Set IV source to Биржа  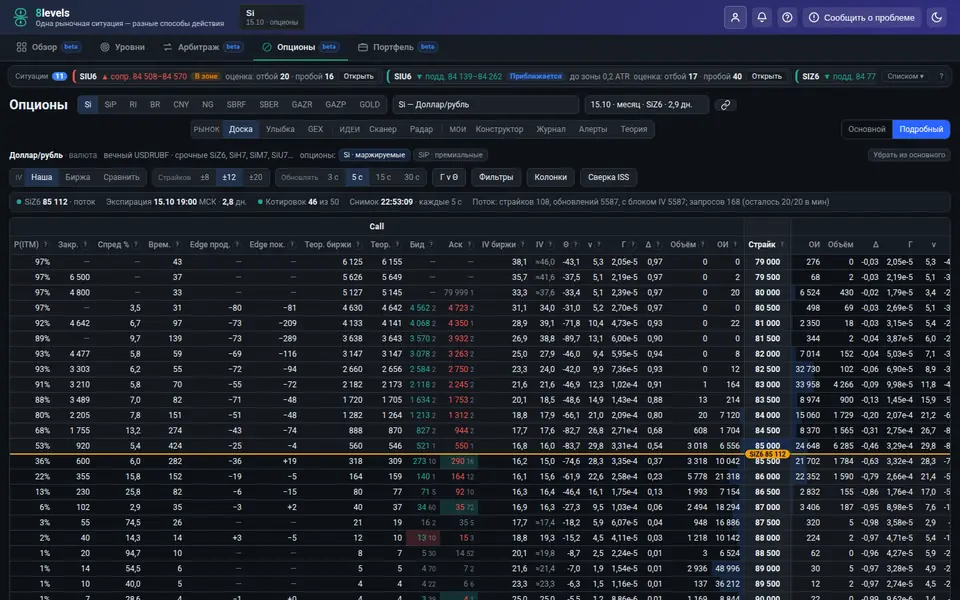[x=78, y=178]
